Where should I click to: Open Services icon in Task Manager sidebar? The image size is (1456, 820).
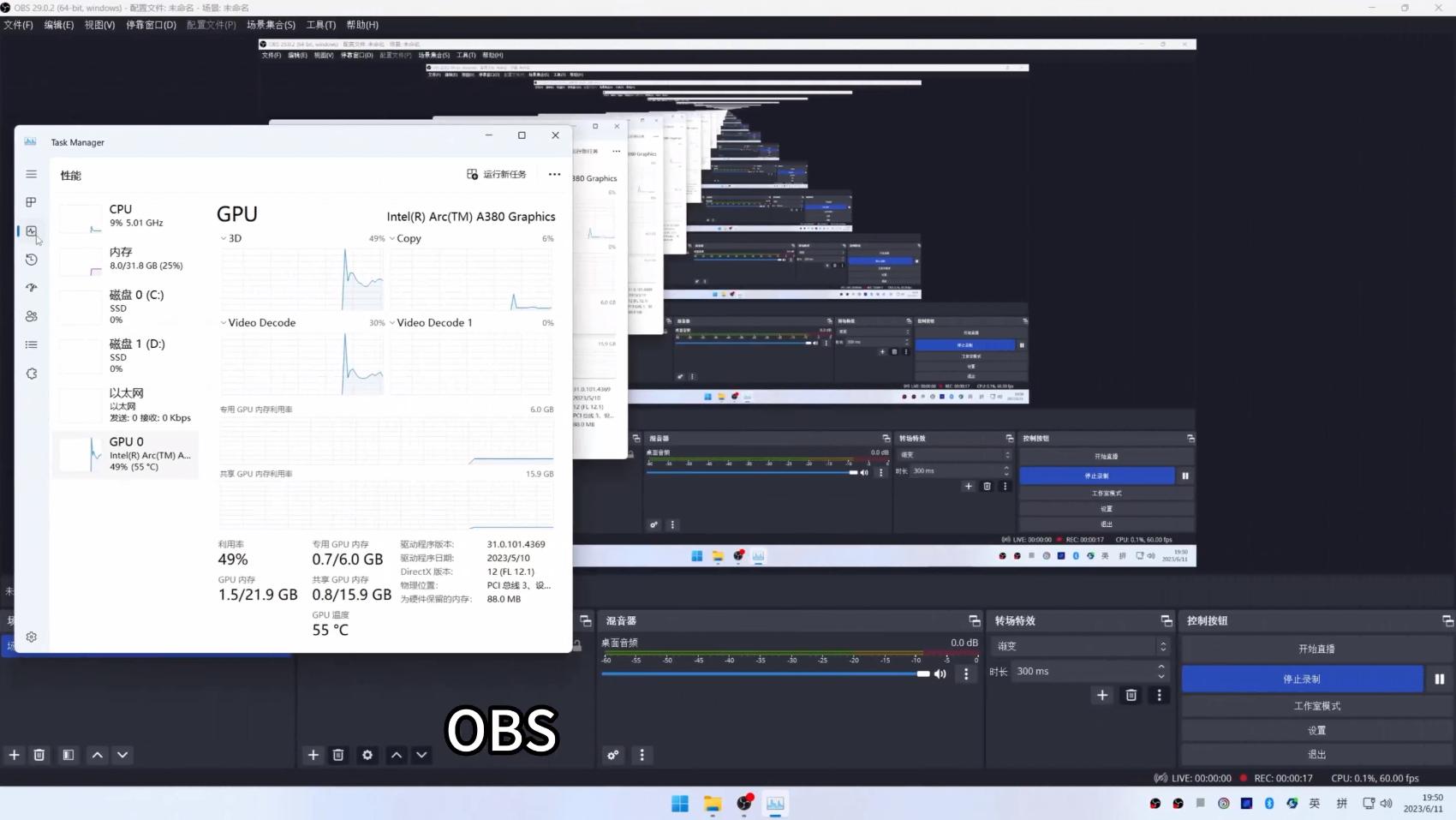coord(32,374)
